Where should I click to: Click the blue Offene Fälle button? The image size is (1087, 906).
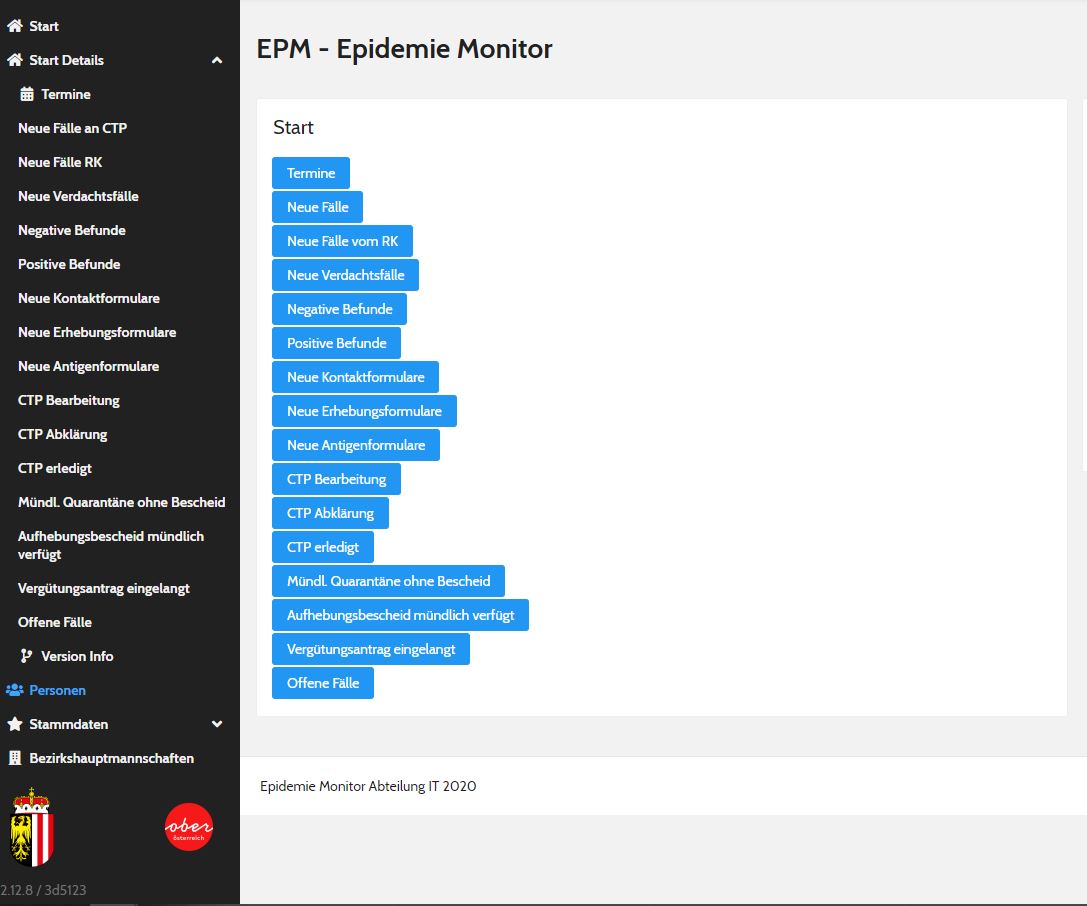click(x=323, y=683)
